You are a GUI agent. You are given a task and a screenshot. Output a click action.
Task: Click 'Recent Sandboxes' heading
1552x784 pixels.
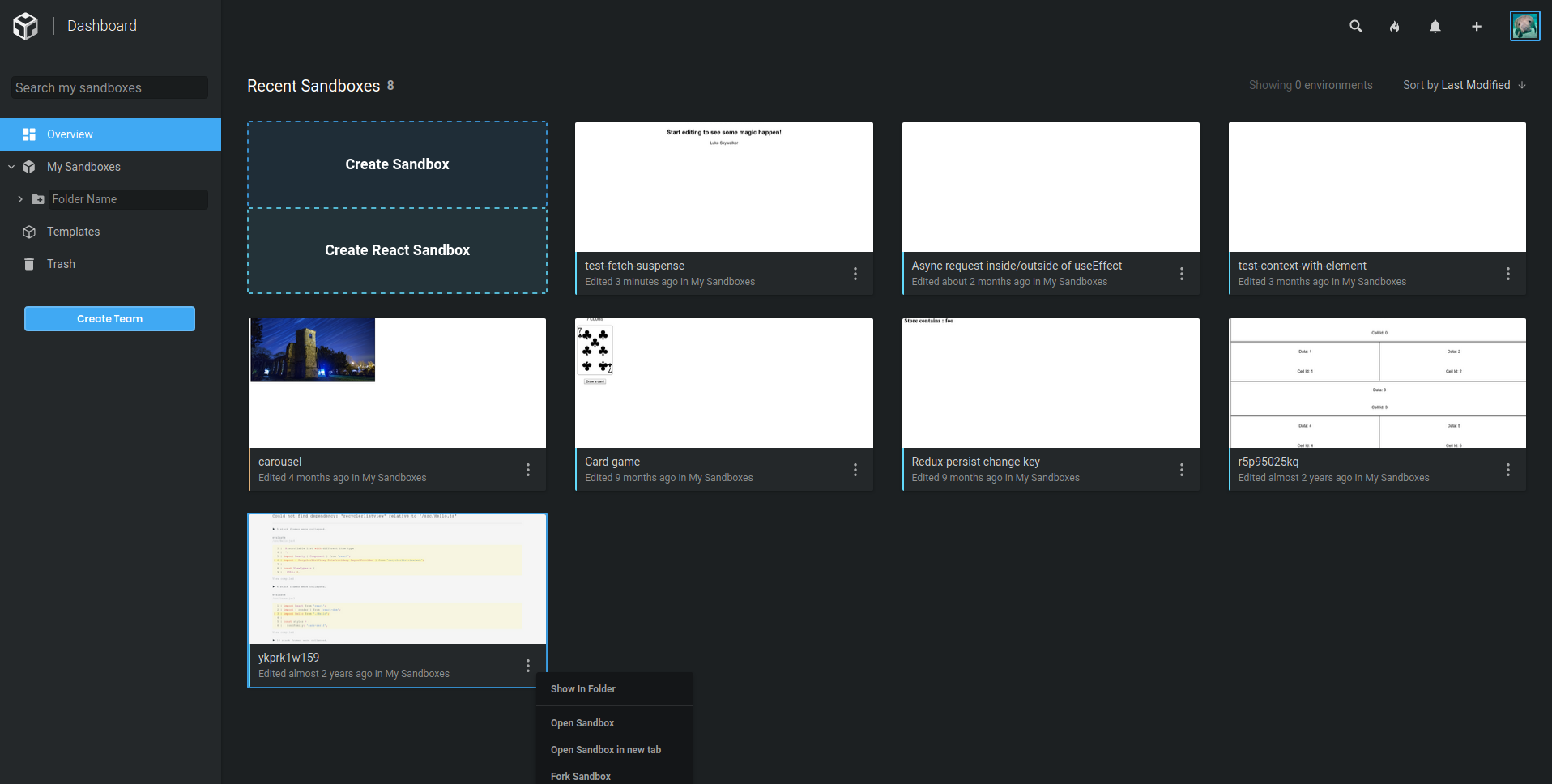pos(313,86)
